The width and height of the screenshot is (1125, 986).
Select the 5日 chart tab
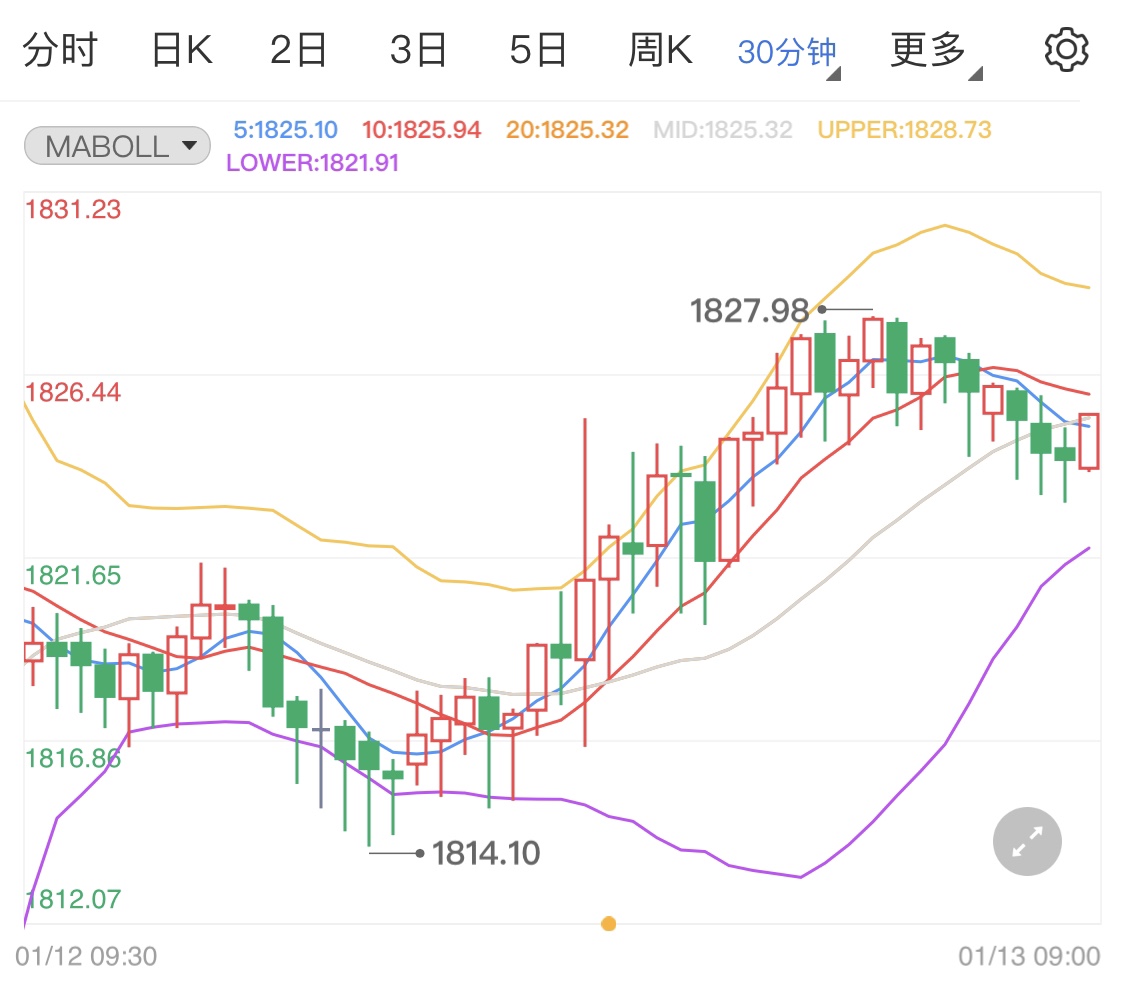[x=538, y=50]
